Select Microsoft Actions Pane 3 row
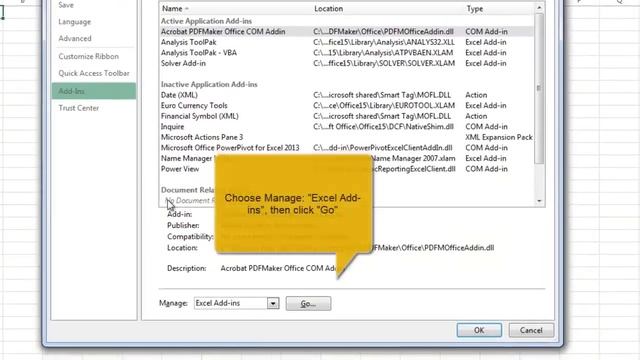640x360 pixels. pyautogui.click(x=346, y=137)
